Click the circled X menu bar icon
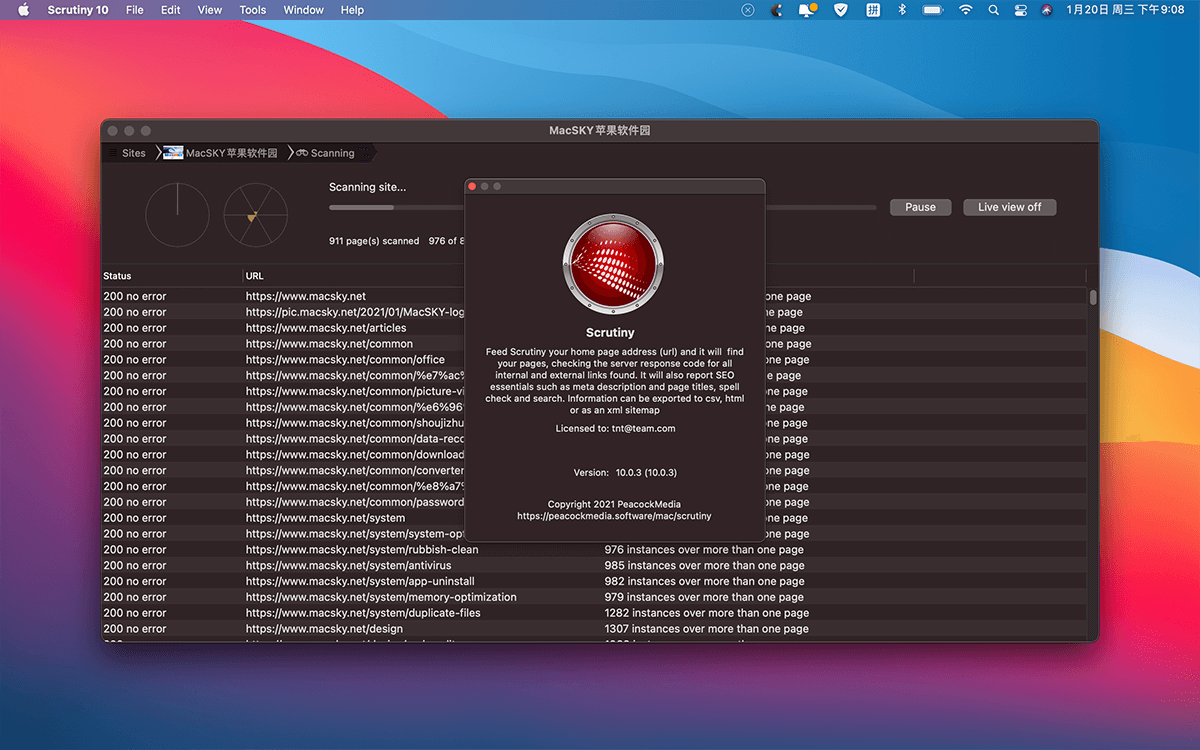This screenshot has width=1200, height=750. pos(748,10)
